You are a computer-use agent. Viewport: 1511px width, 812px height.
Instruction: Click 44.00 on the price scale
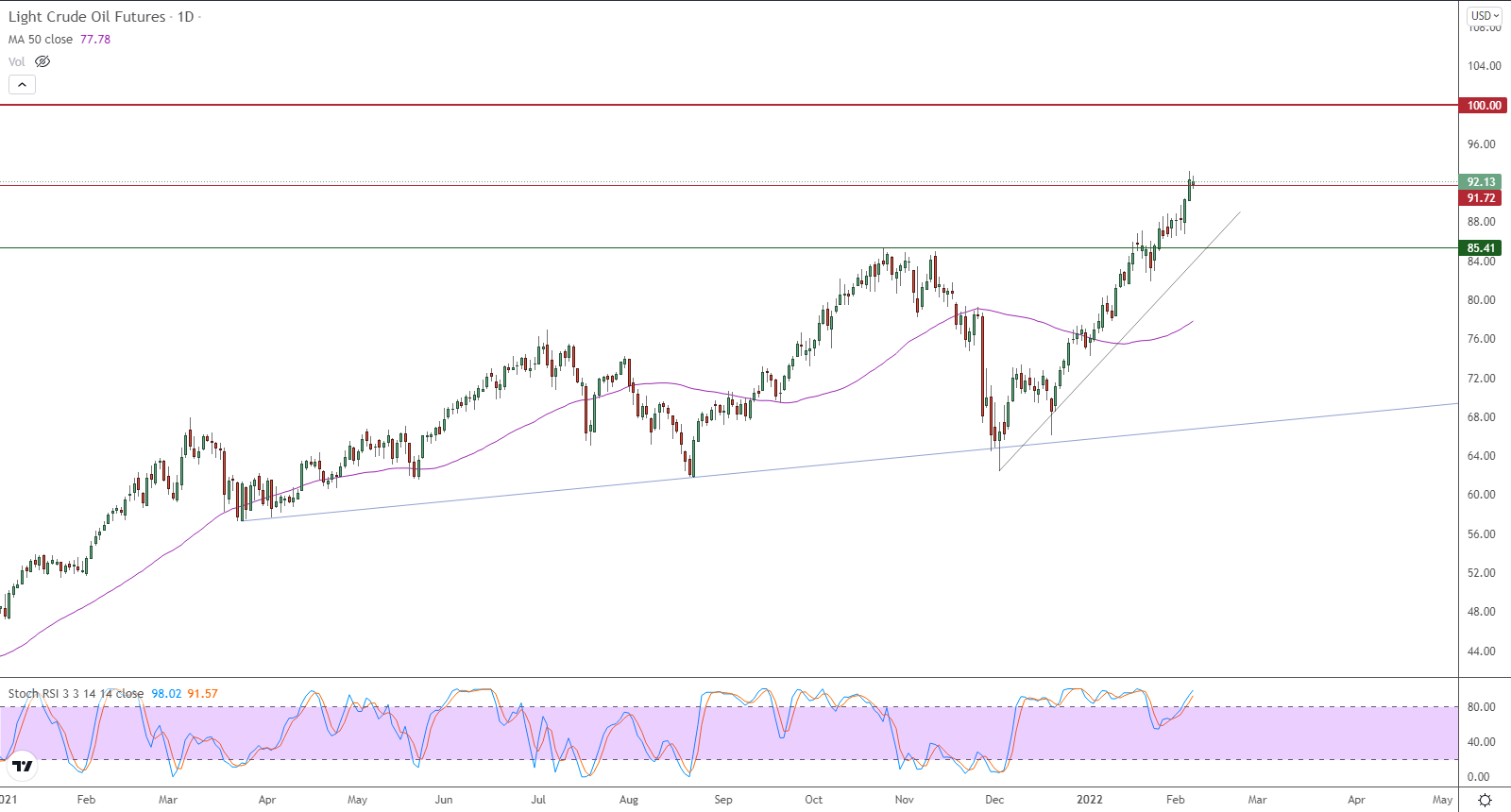[x=1481, y=651]
